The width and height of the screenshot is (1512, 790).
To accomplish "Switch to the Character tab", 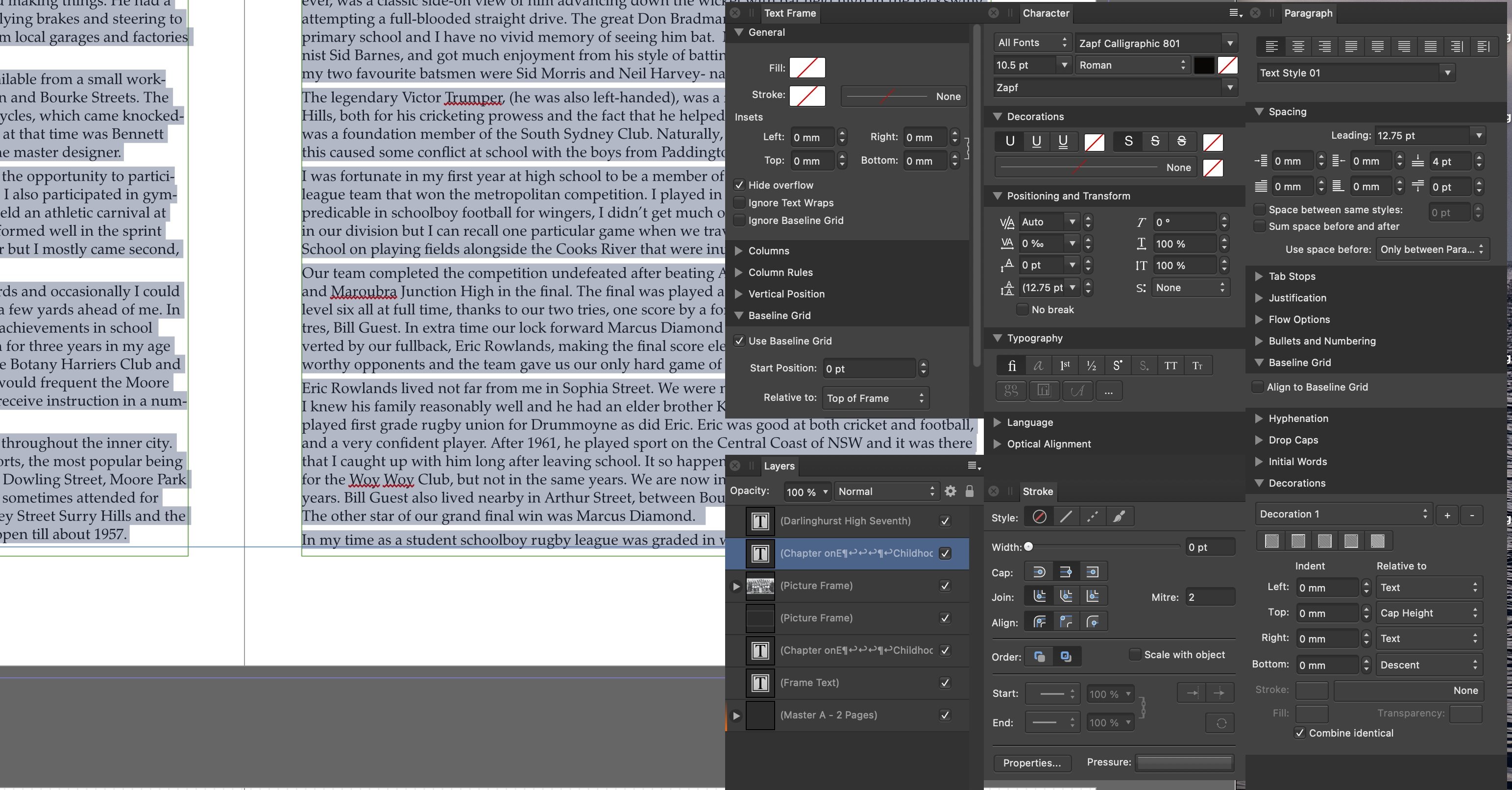I will (x=1046, y=13).
